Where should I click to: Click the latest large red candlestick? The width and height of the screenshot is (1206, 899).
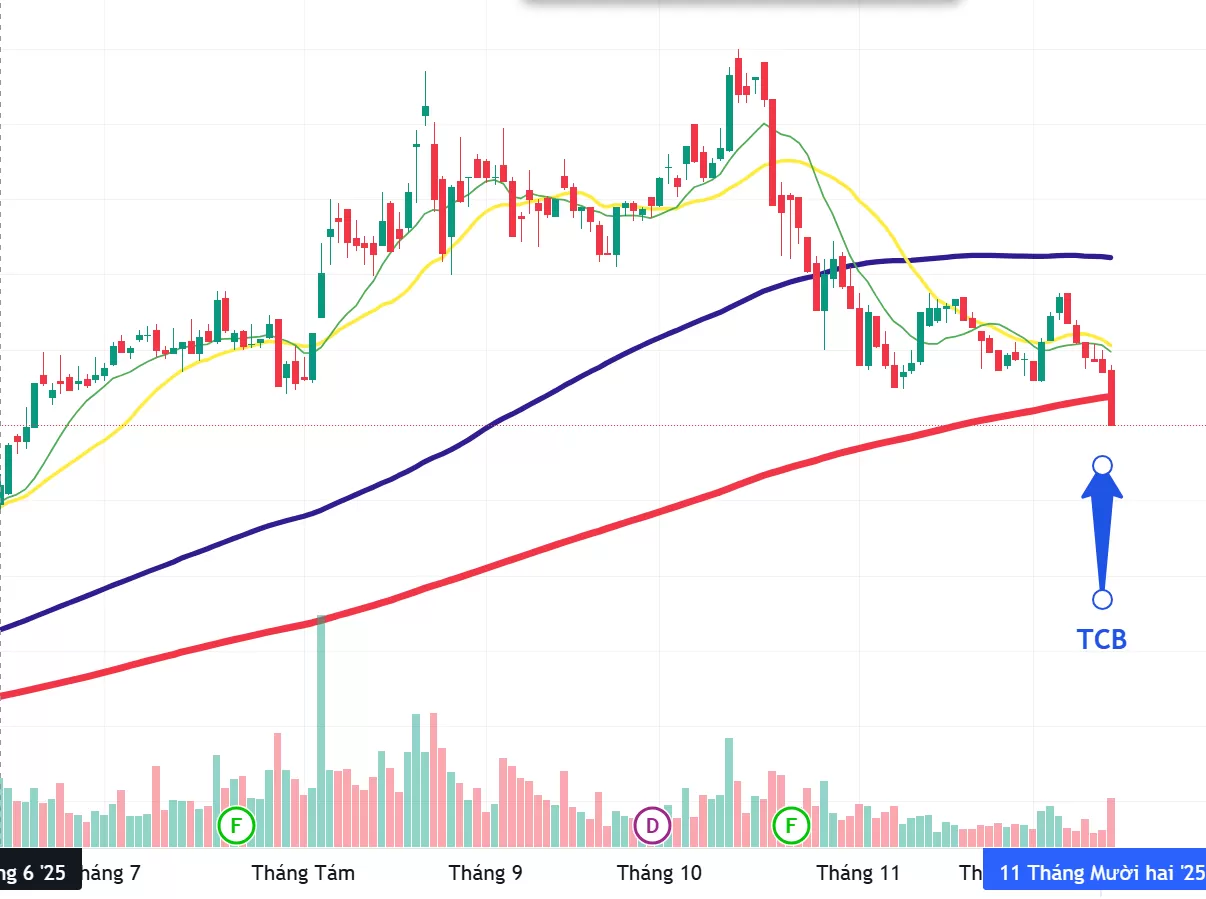pyautogui.click(x=1112, y=397)
